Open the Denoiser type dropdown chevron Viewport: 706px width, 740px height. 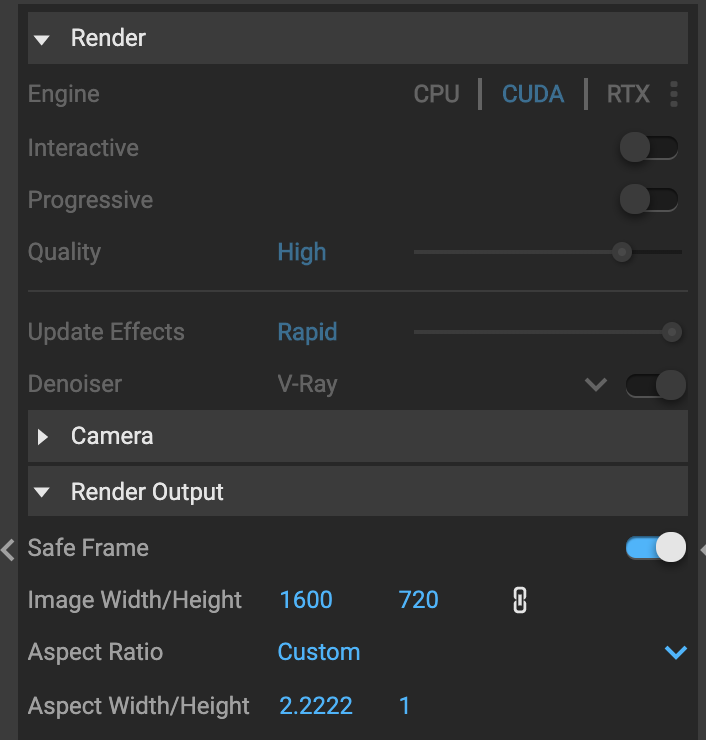point(596,384)
